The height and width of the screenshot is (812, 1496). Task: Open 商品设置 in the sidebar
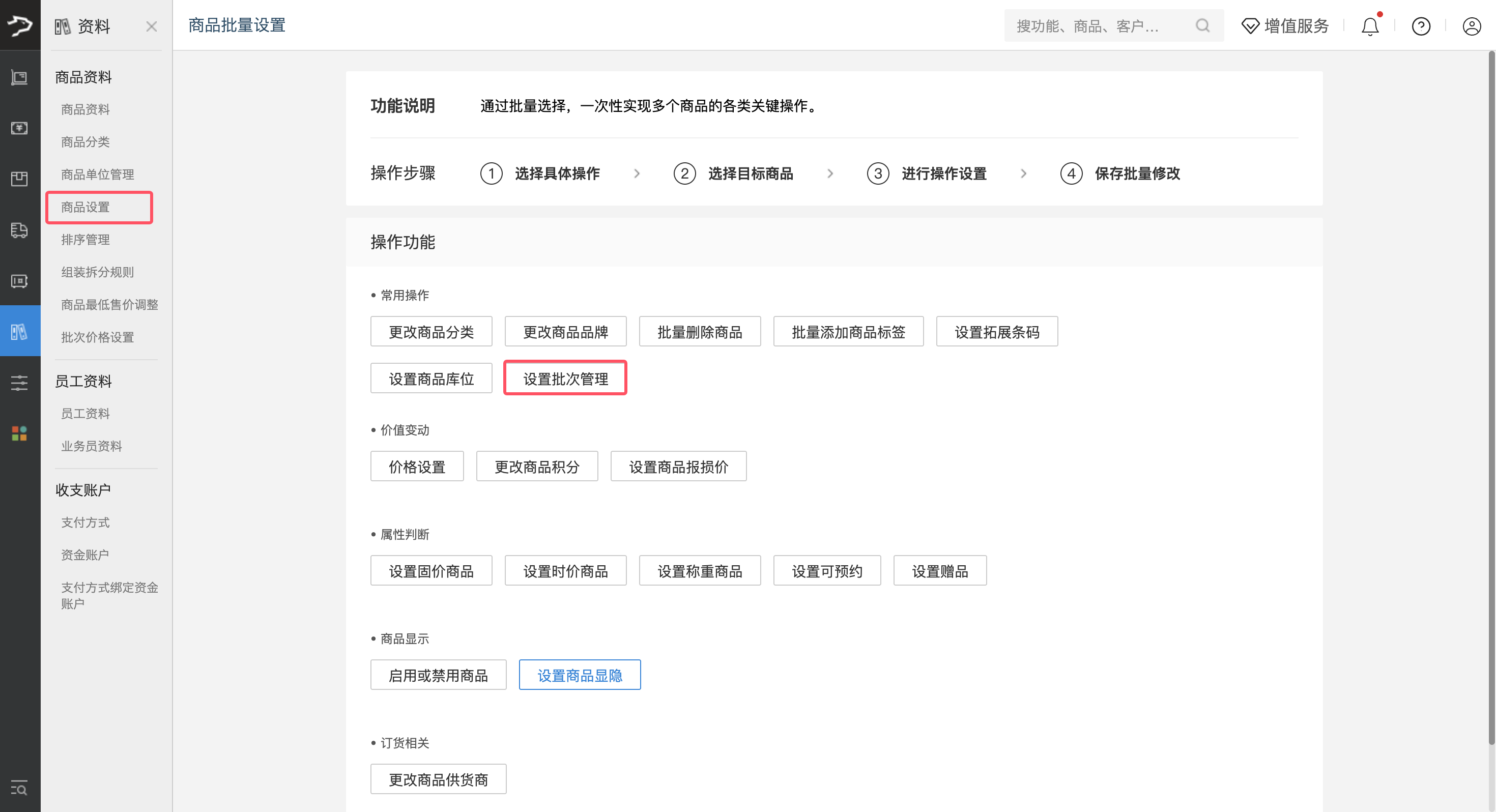coord(85,208)
